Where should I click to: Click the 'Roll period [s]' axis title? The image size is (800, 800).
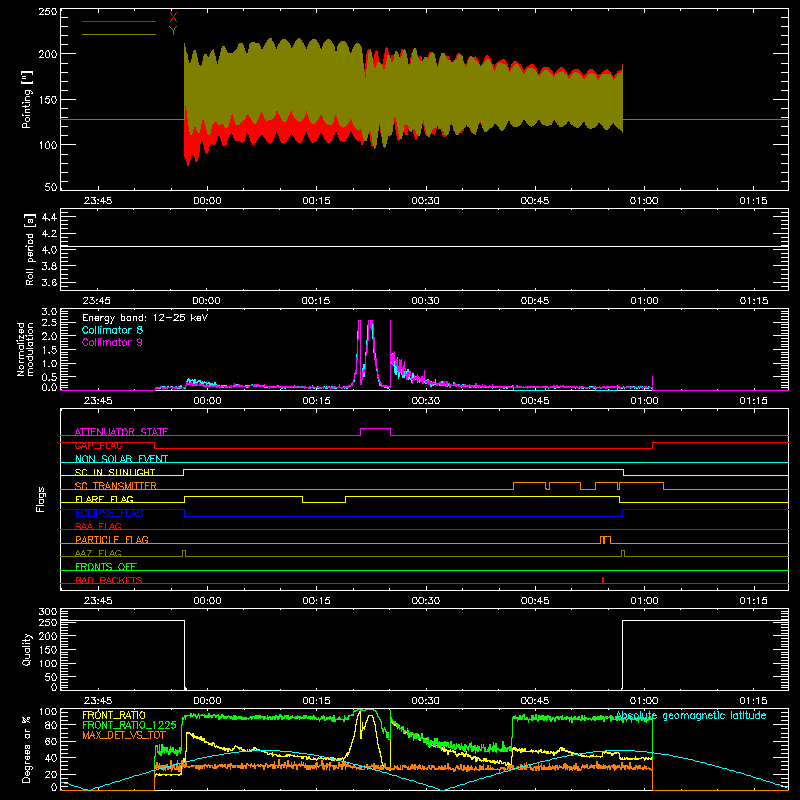click(29, 249)
